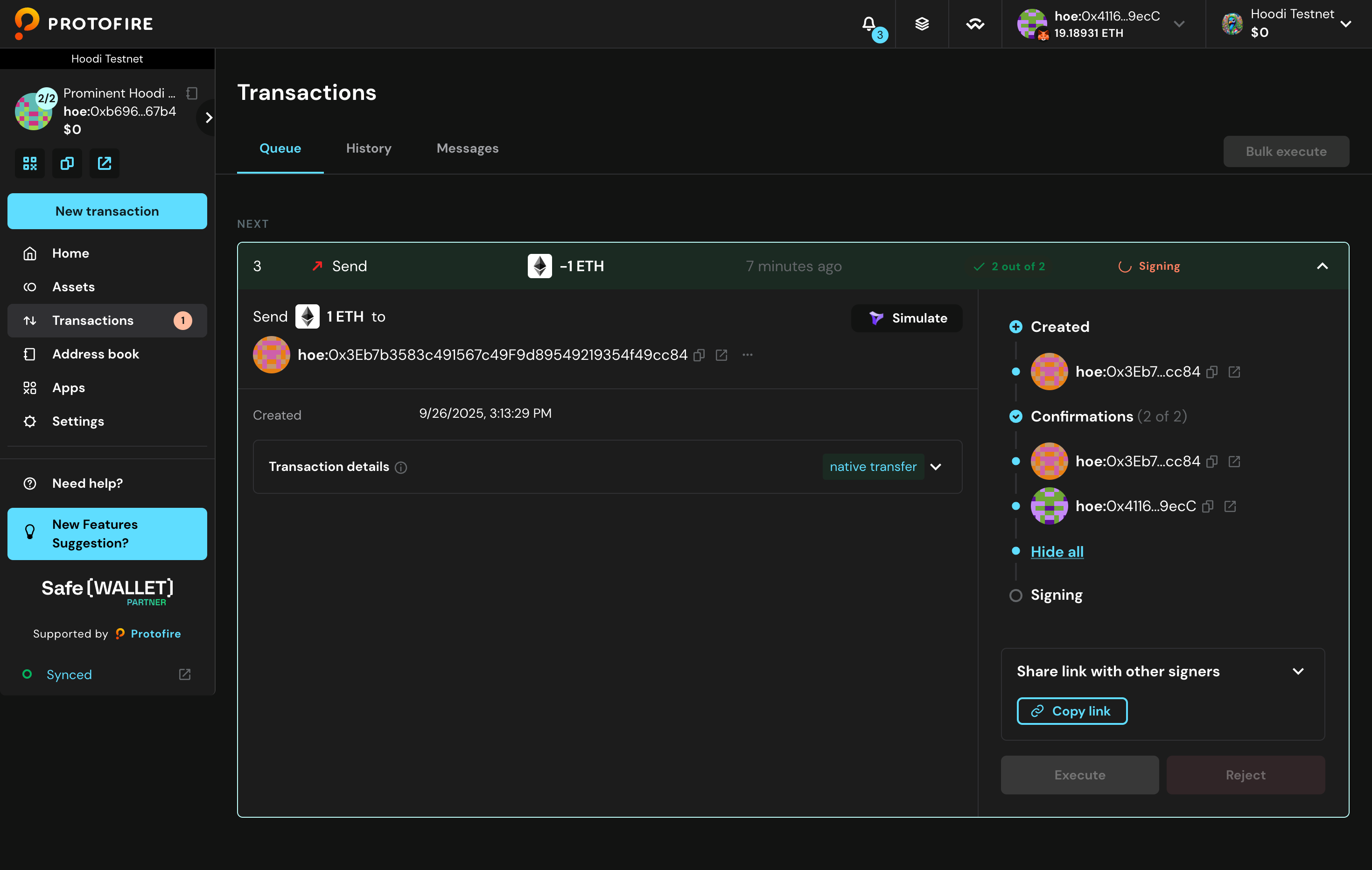Click three-dots menu beside recipient address
Screen dimensions: 1372x870
click(x=748, y=355)
